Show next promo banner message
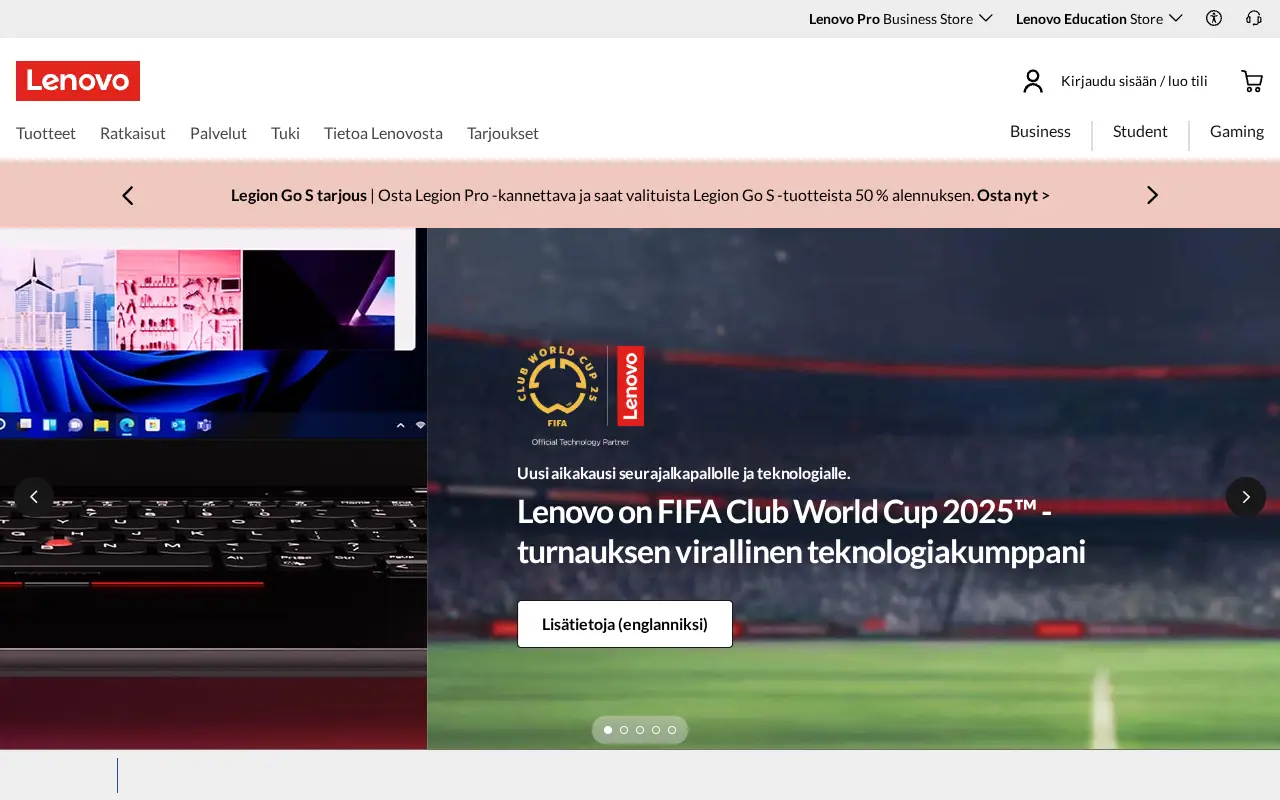 pyautogui.click(x=1152, y=195)
